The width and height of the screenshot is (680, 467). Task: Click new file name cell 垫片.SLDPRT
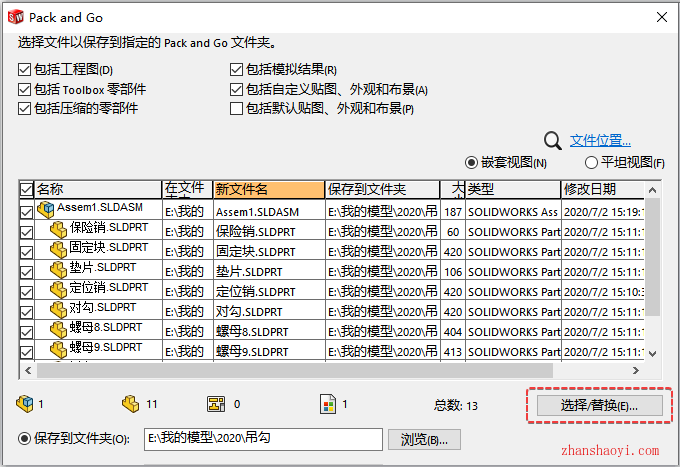point(269,272)
